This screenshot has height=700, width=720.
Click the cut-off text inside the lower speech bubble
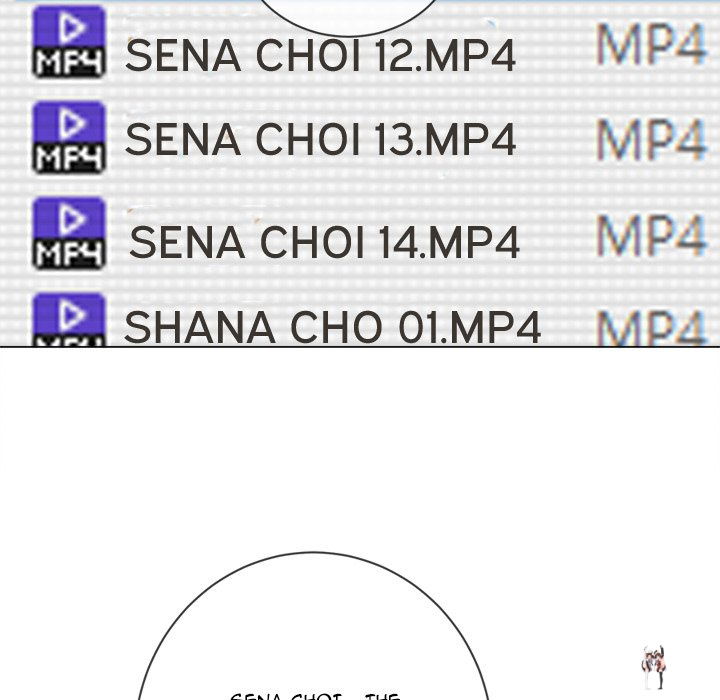click(x=315, y=694)
